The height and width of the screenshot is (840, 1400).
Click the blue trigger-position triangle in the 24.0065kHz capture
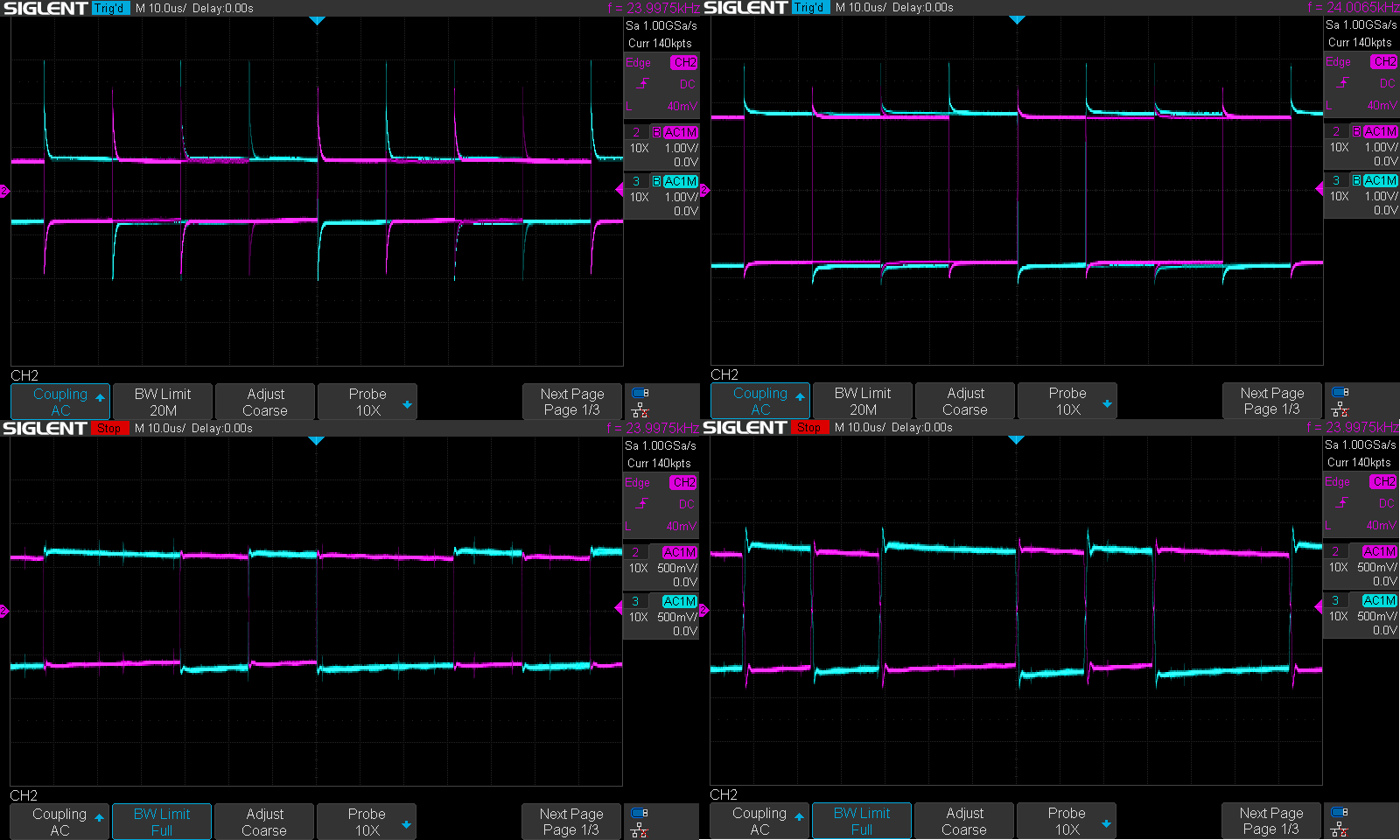coord(1017,19)
